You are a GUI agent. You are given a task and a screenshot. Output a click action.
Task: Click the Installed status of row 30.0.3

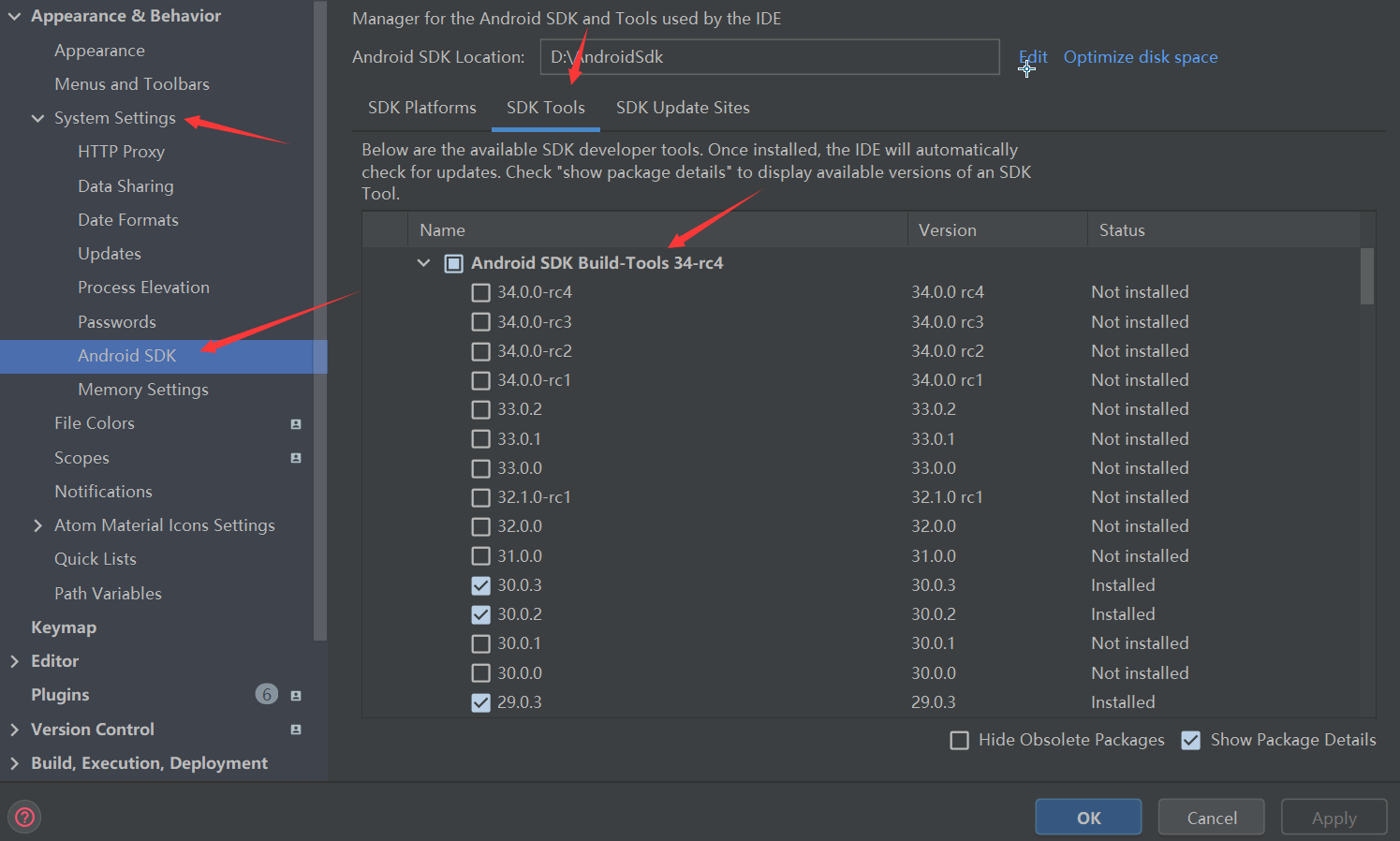pos(1123,585)
